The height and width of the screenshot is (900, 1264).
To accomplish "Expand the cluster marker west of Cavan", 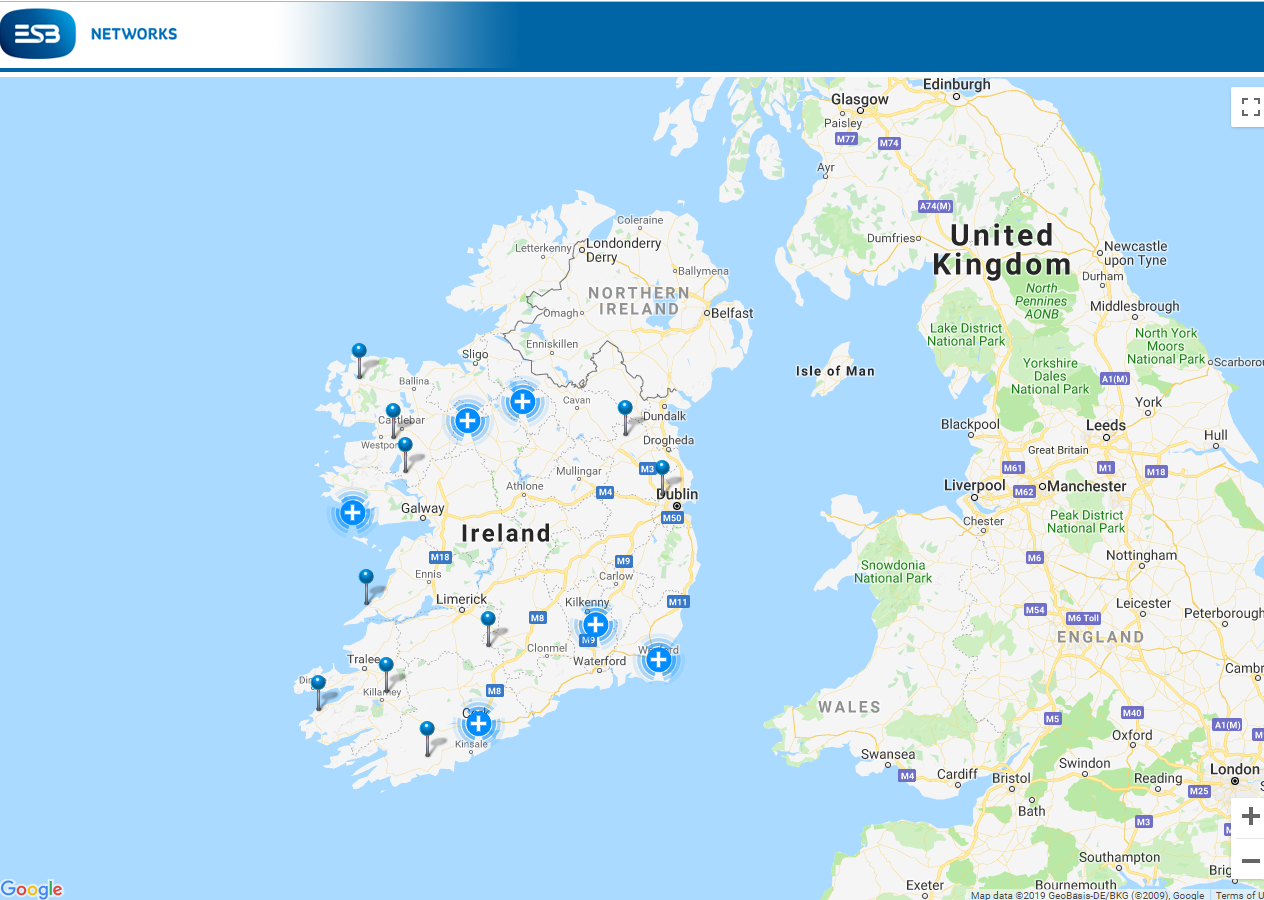I will [x=522, y=402].
